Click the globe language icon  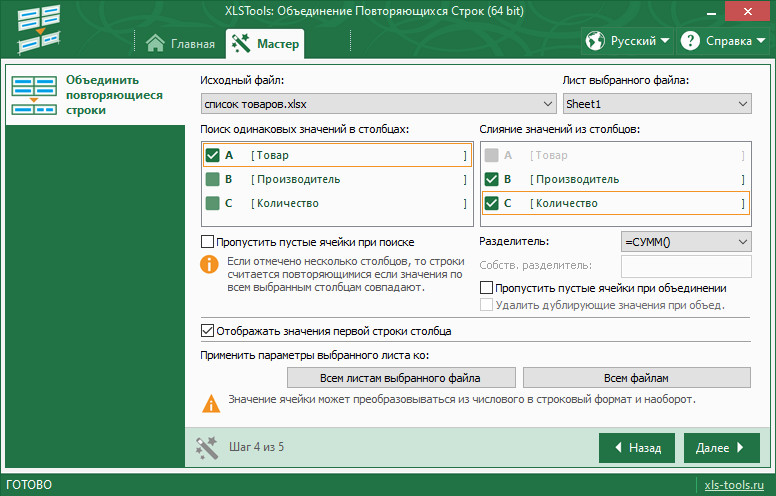coord(597,41)
